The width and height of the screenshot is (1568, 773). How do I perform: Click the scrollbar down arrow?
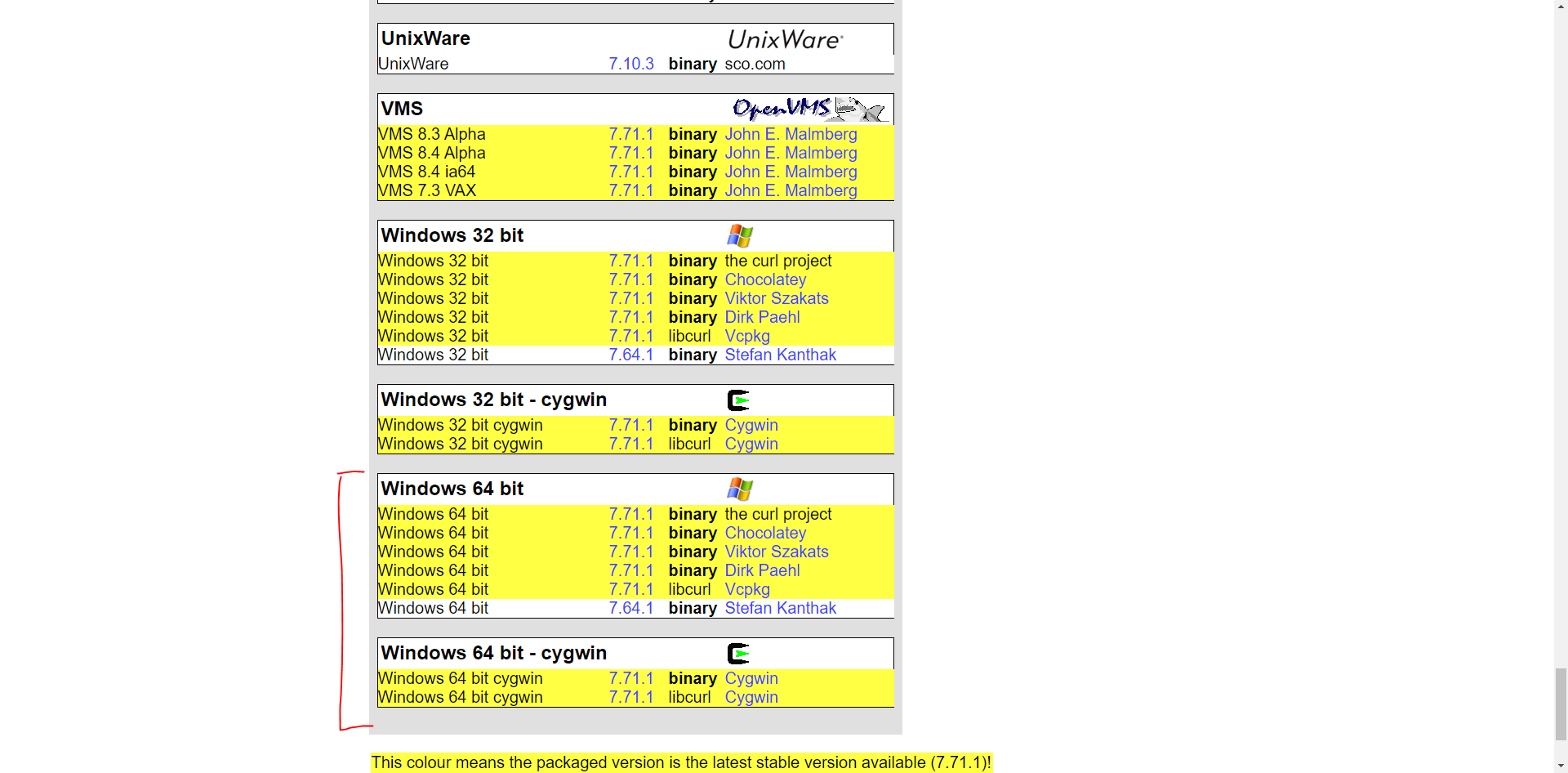(1561, 766)
